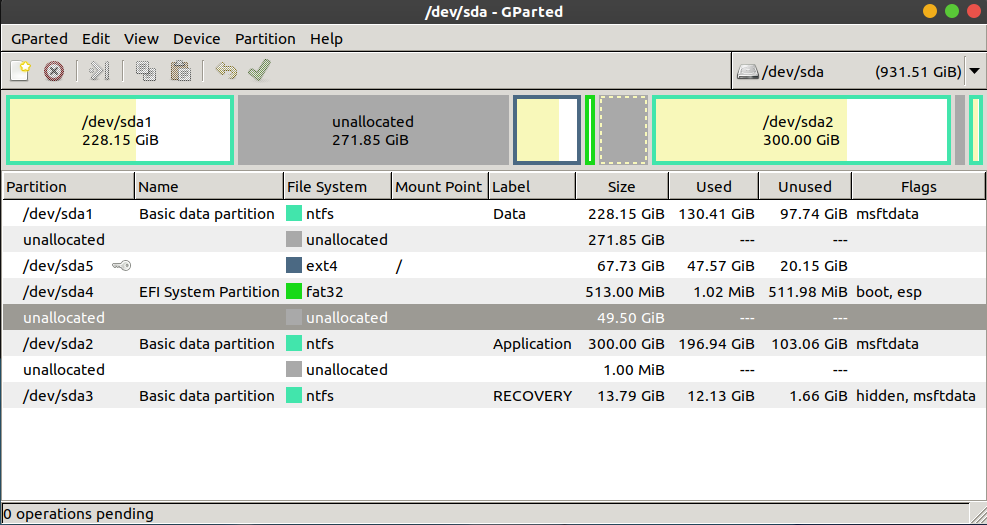
Task: Select the /dev/sda1 block in disk map
Action: [120, 130]
